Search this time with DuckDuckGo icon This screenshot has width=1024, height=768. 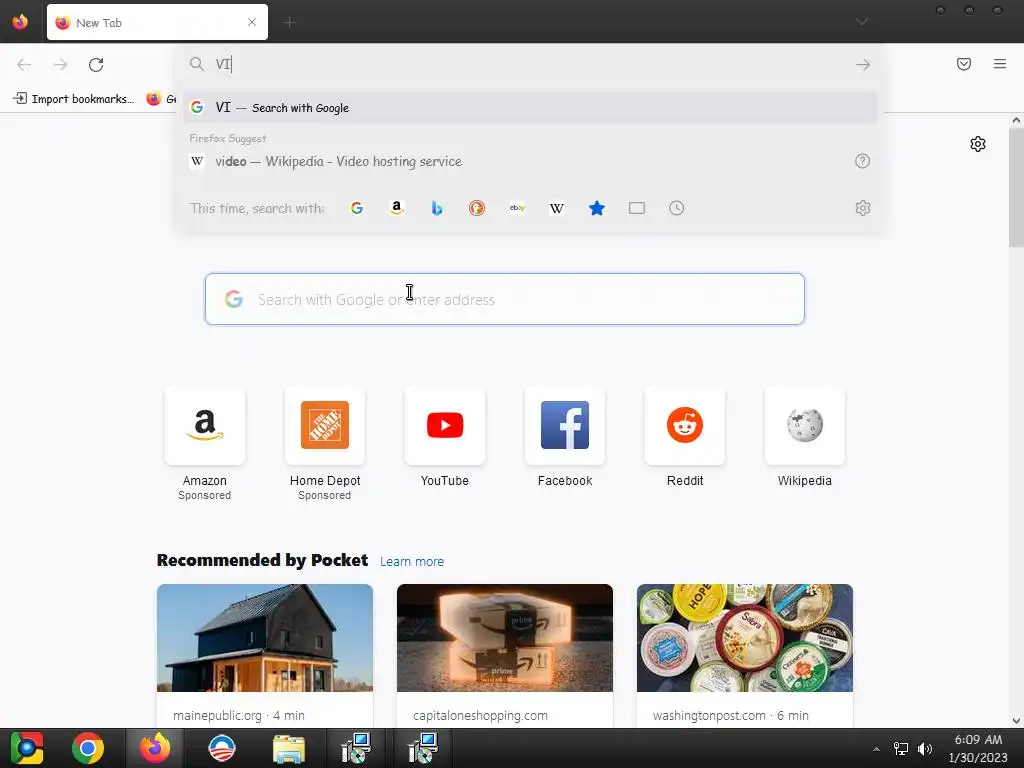477,208
